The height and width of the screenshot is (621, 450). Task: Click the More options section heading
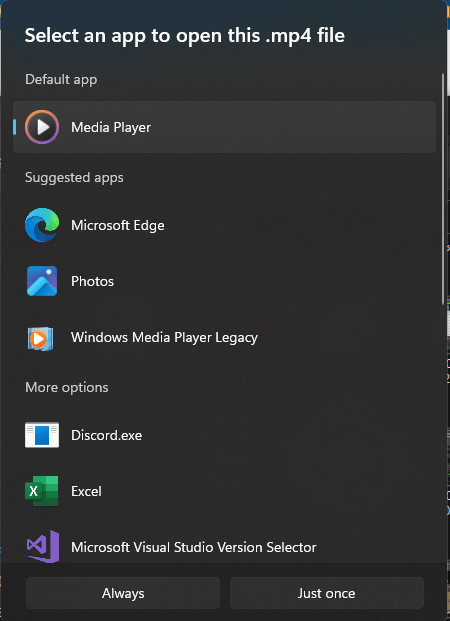[67, 387]
